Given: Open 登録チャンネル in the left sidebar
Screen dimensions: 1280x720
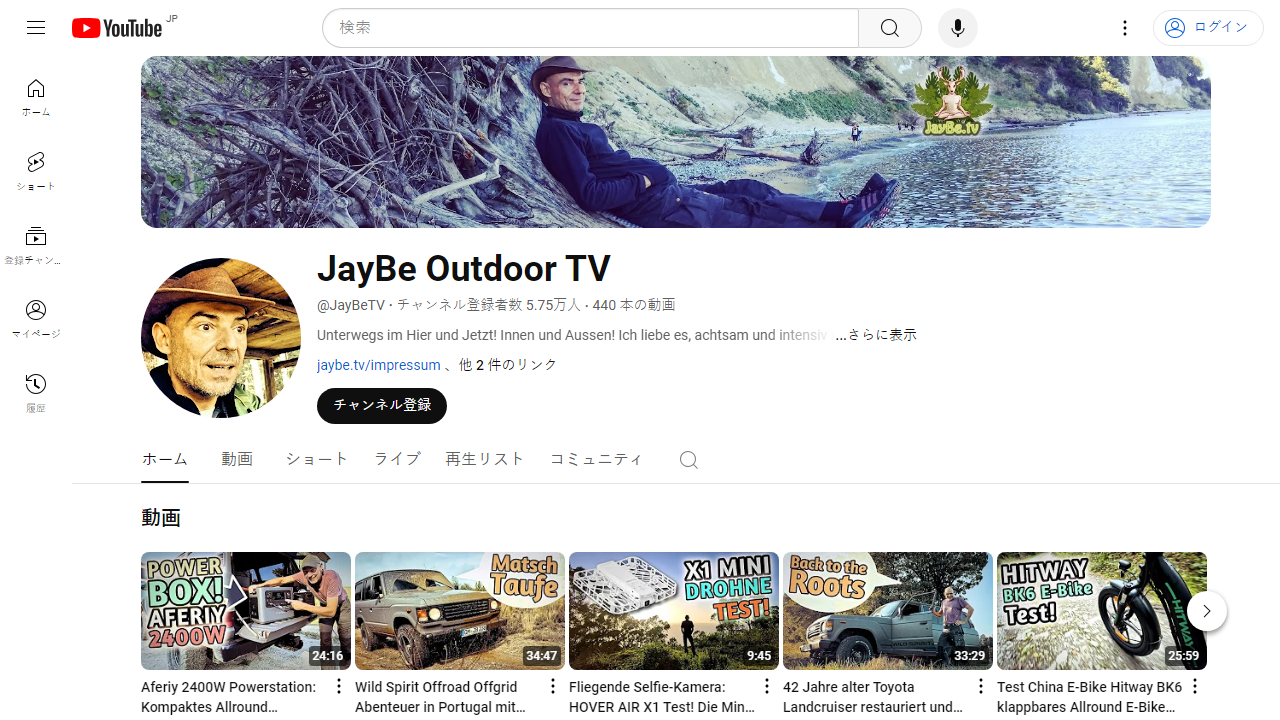Looking at the screenshot, I should click(x=36, y=246).
